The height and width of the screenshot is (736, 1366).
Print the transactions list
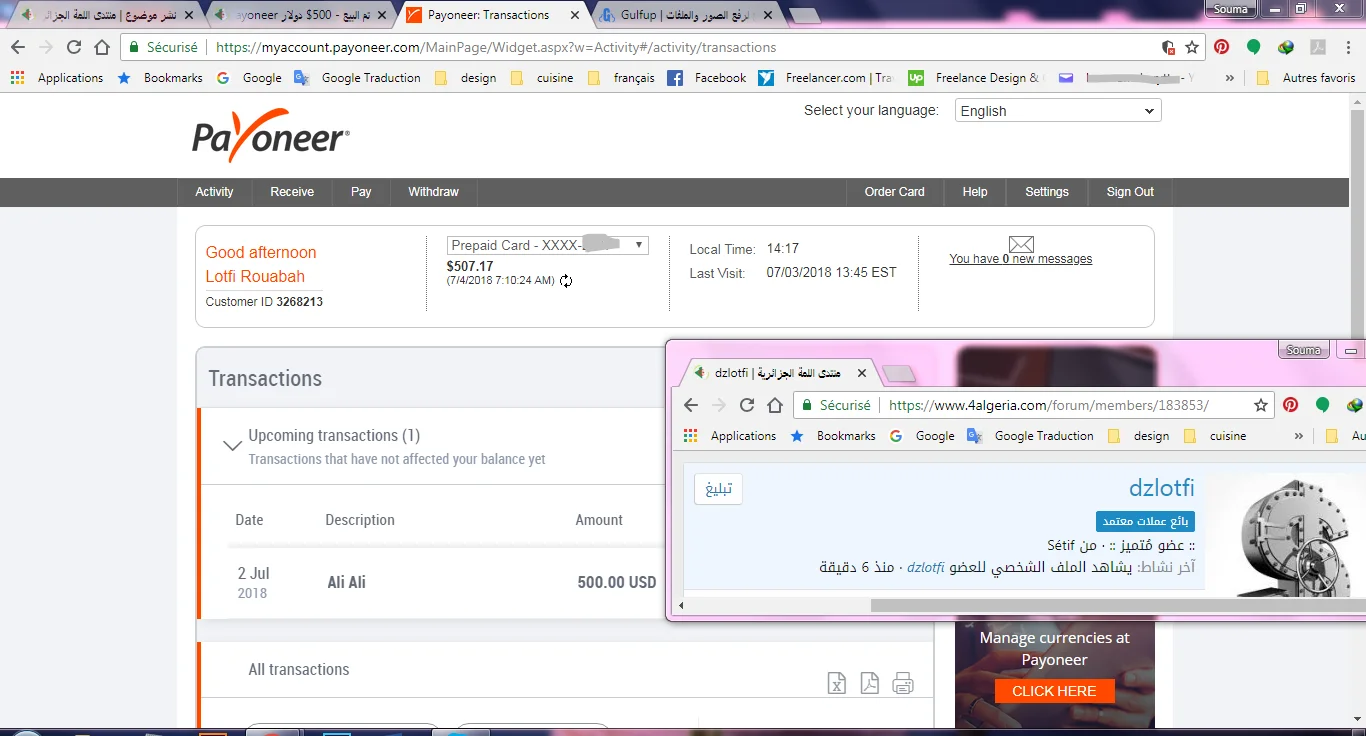[x=903, y=683]
